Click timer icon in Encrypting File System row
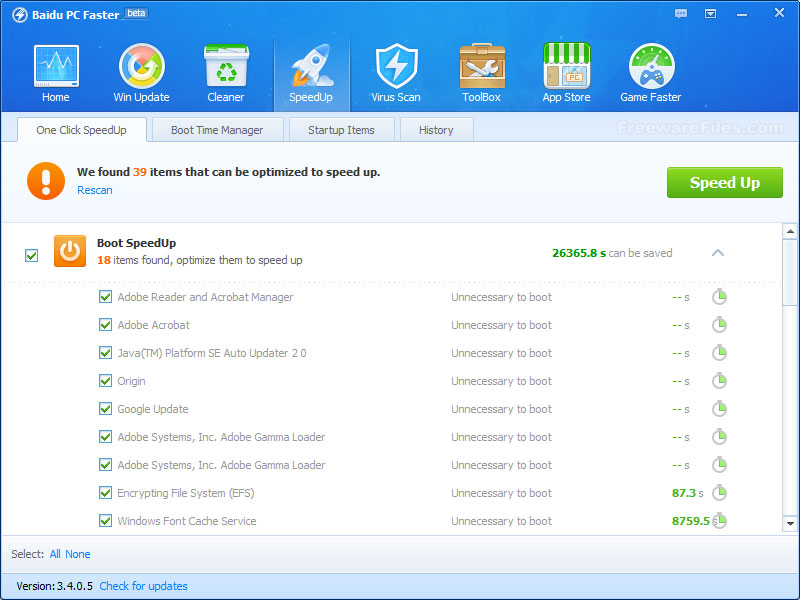 click(x=719, y=493)
